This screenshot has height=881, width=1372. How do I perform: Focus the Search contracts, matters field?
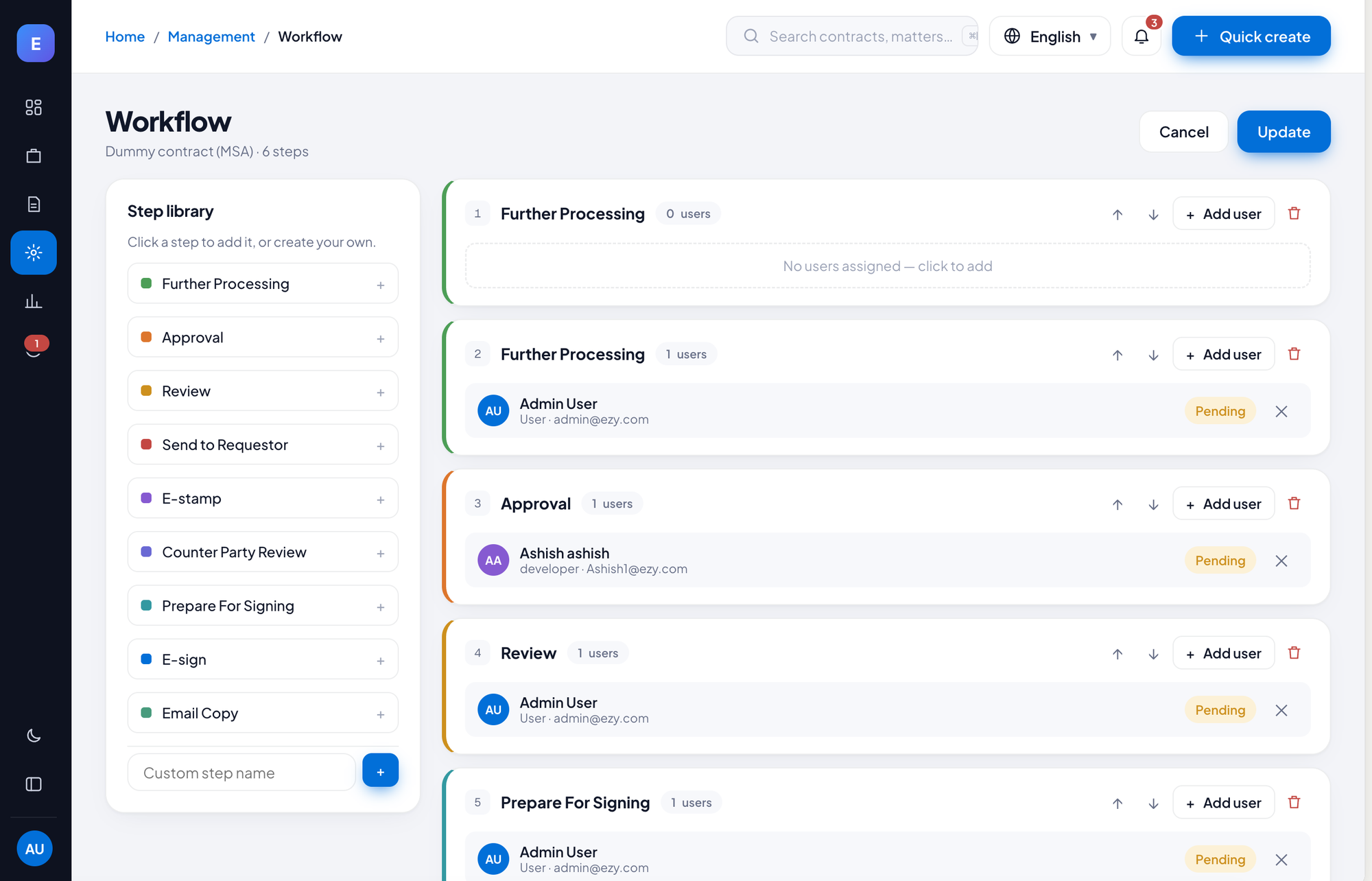point(852,36)
